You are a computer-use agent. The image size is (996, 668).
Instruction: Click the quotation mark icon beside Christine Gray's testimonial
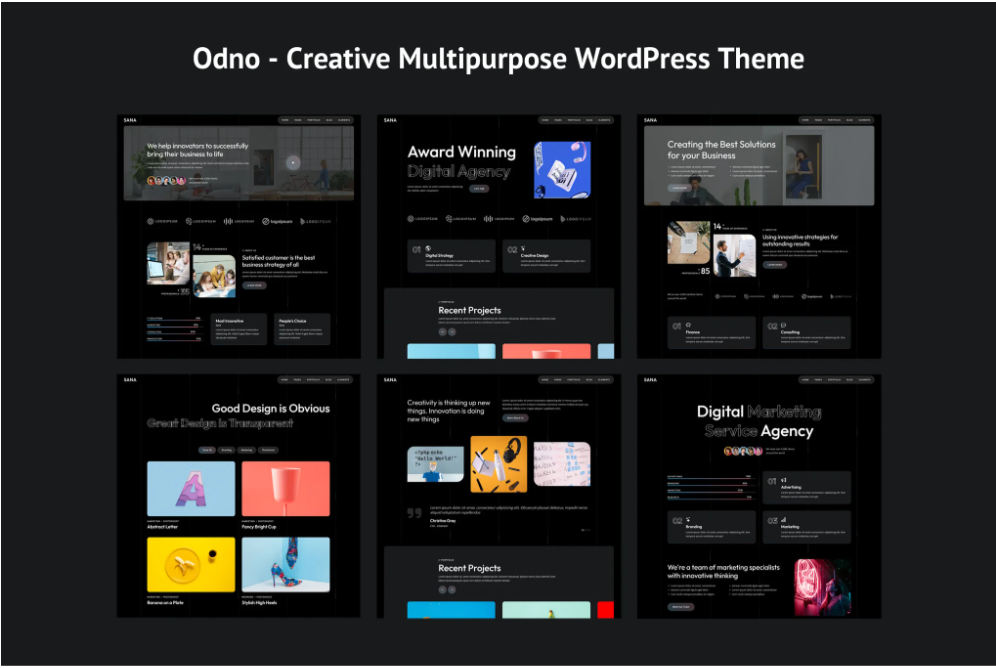[x=414, y=513]
